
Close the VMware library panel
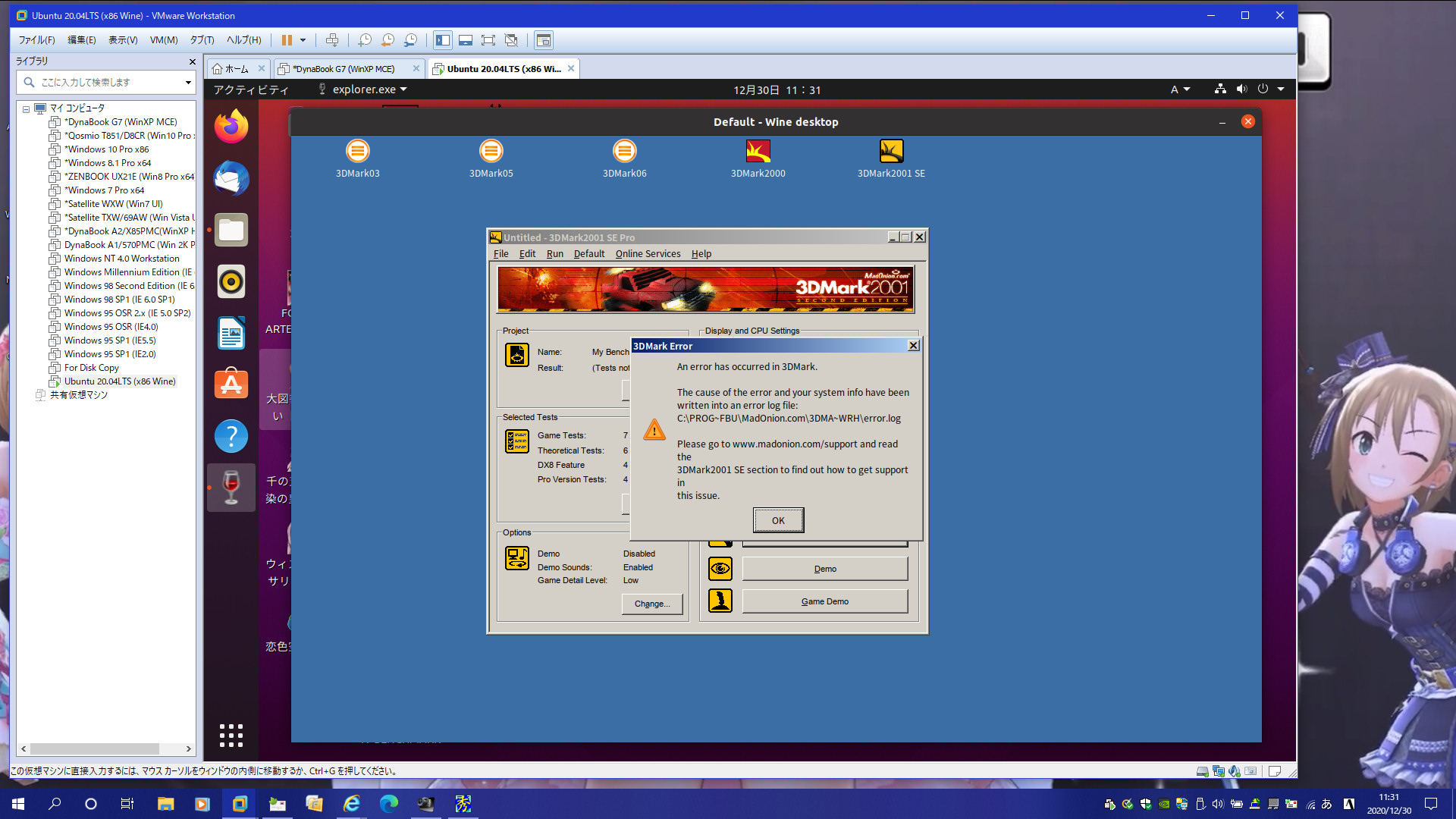point(192,61)
